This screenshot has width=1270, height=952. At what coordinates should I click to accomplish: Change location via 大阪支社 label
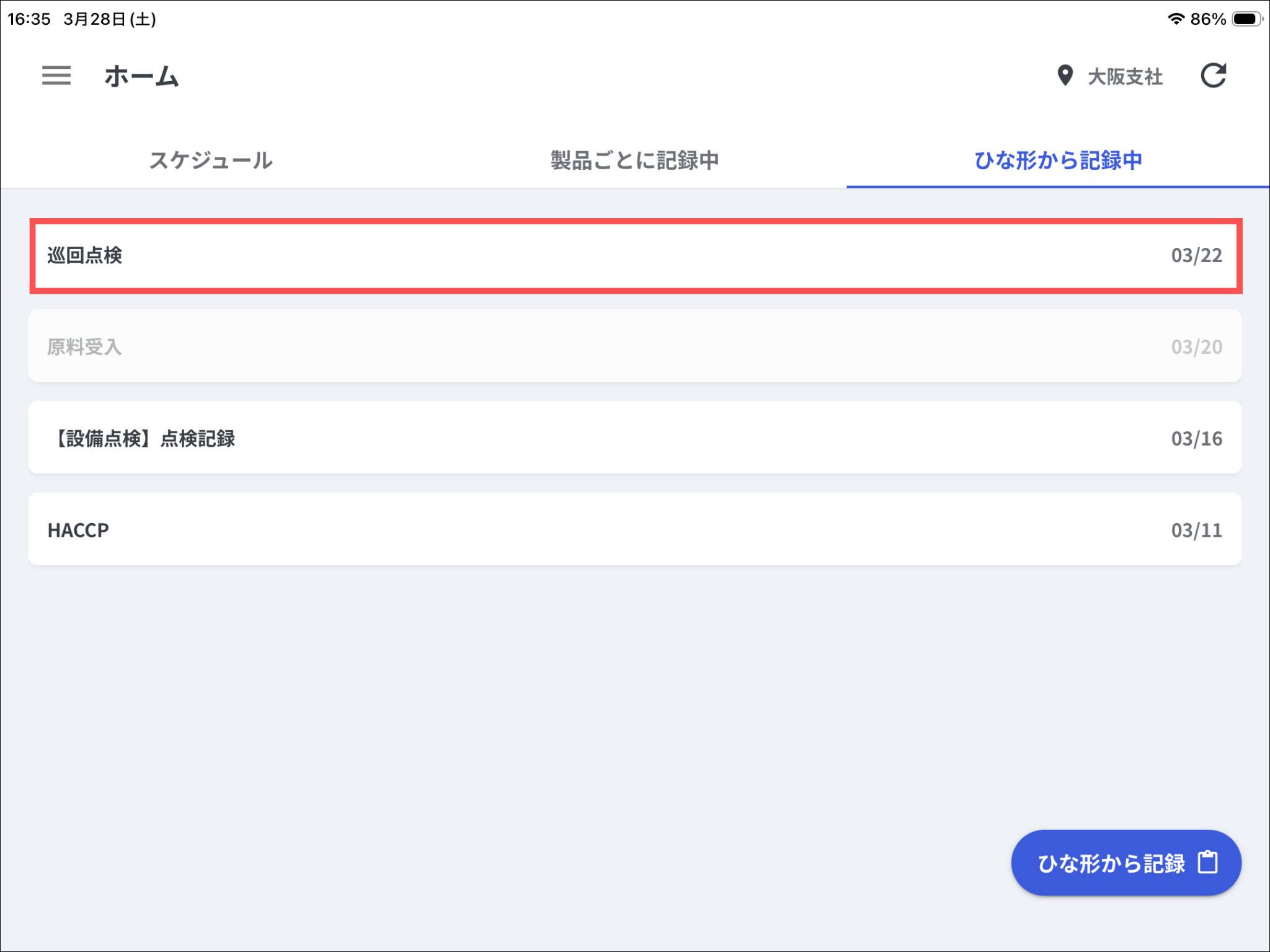[x=1125, y=77]
